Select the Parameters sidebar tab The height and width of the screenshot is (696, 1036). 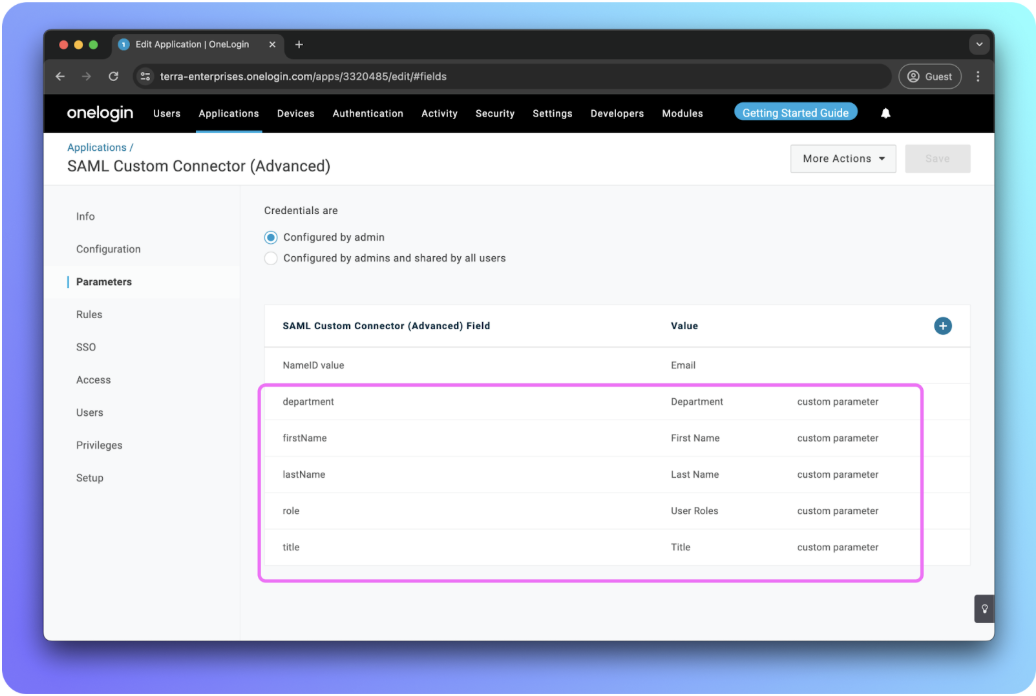click(x=104, y=282)
